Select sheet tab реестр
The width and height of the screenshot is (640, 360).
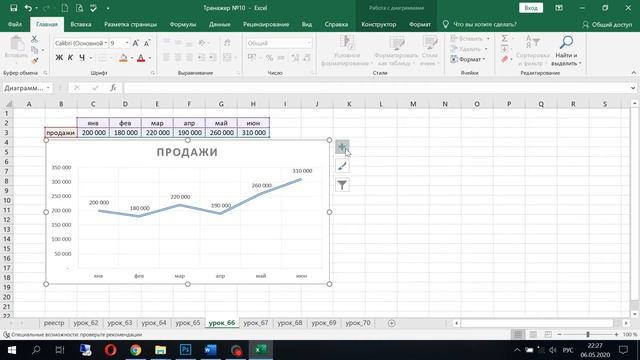[x=54, y=323]
